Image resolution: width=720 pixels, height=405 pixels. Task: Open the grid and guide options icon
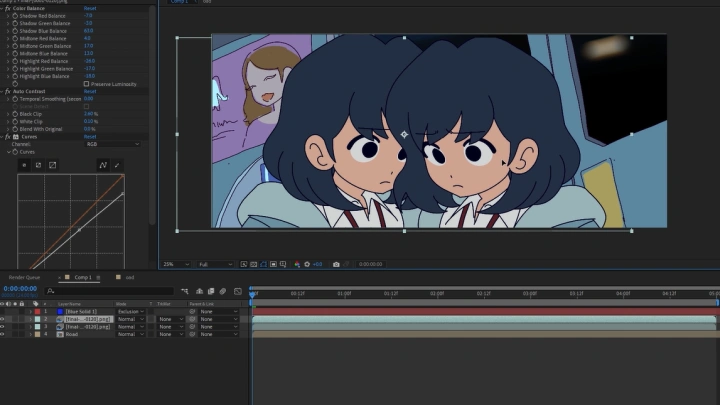(283, 264)
